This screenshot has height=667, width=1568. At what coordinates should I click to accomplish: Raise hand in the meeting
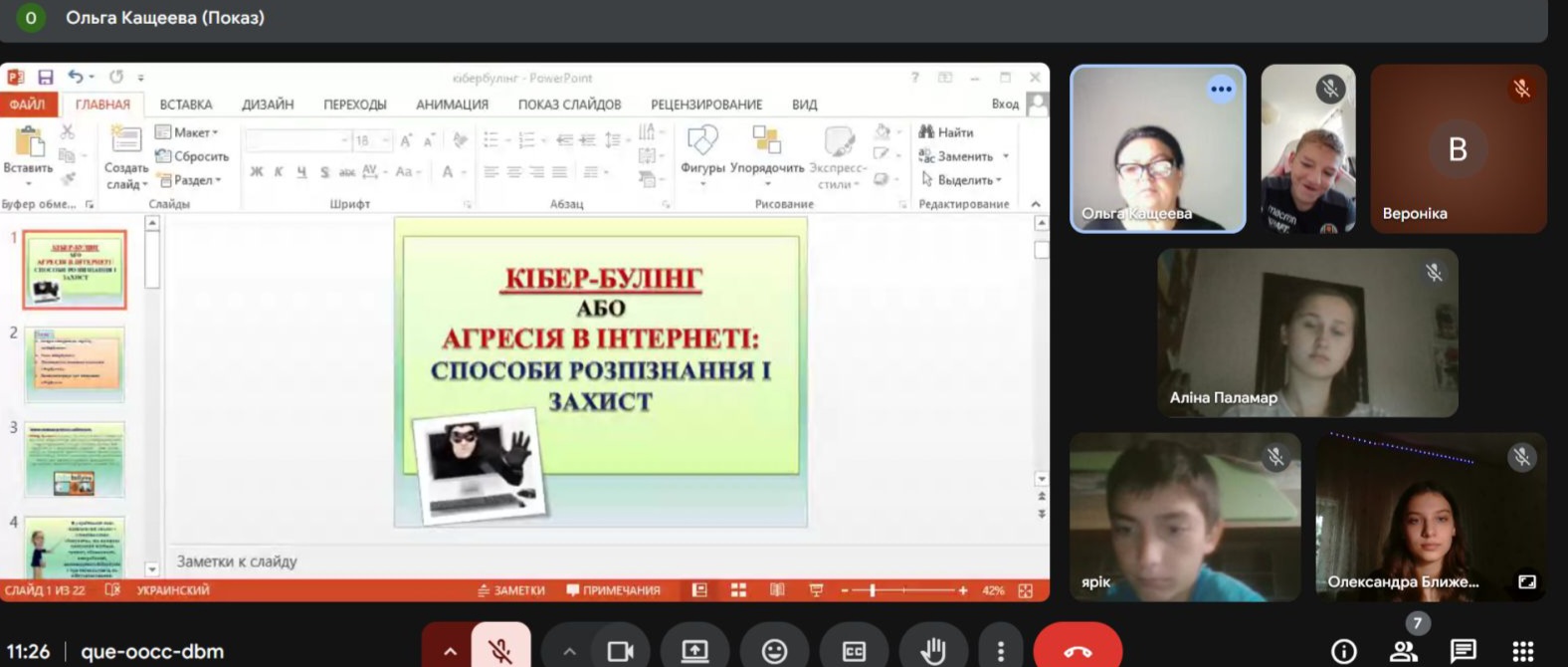pyautogui.click(x=933, y=651)
